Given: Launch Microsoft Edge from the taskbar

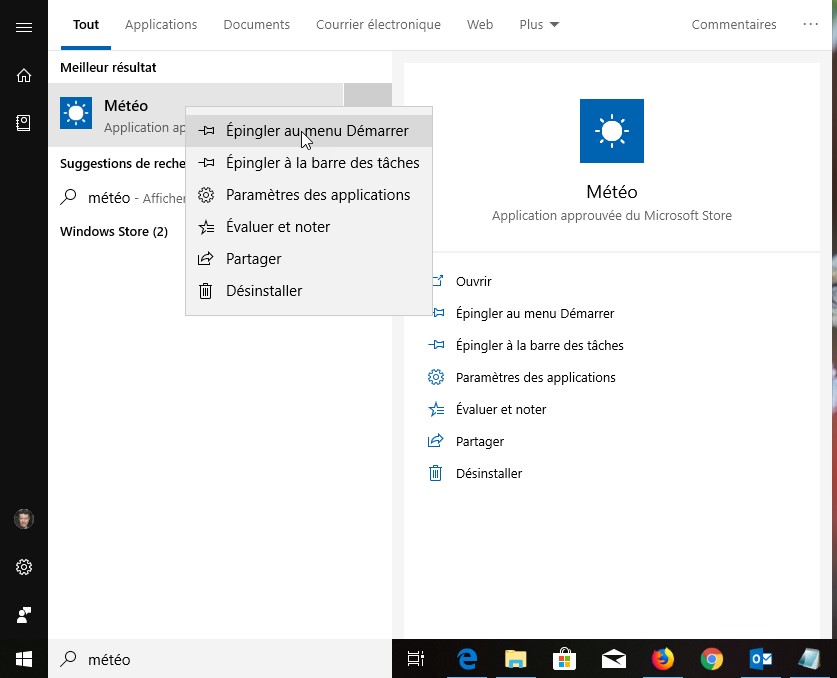Looking at the screenshot, I should tap(467, 659).
